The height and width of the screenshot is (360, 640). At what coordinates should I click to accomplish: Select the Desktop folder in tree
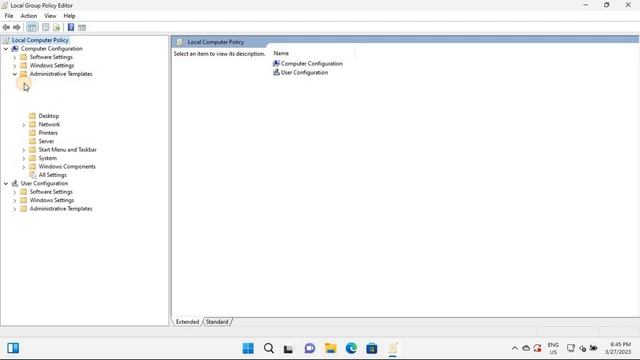49,116
